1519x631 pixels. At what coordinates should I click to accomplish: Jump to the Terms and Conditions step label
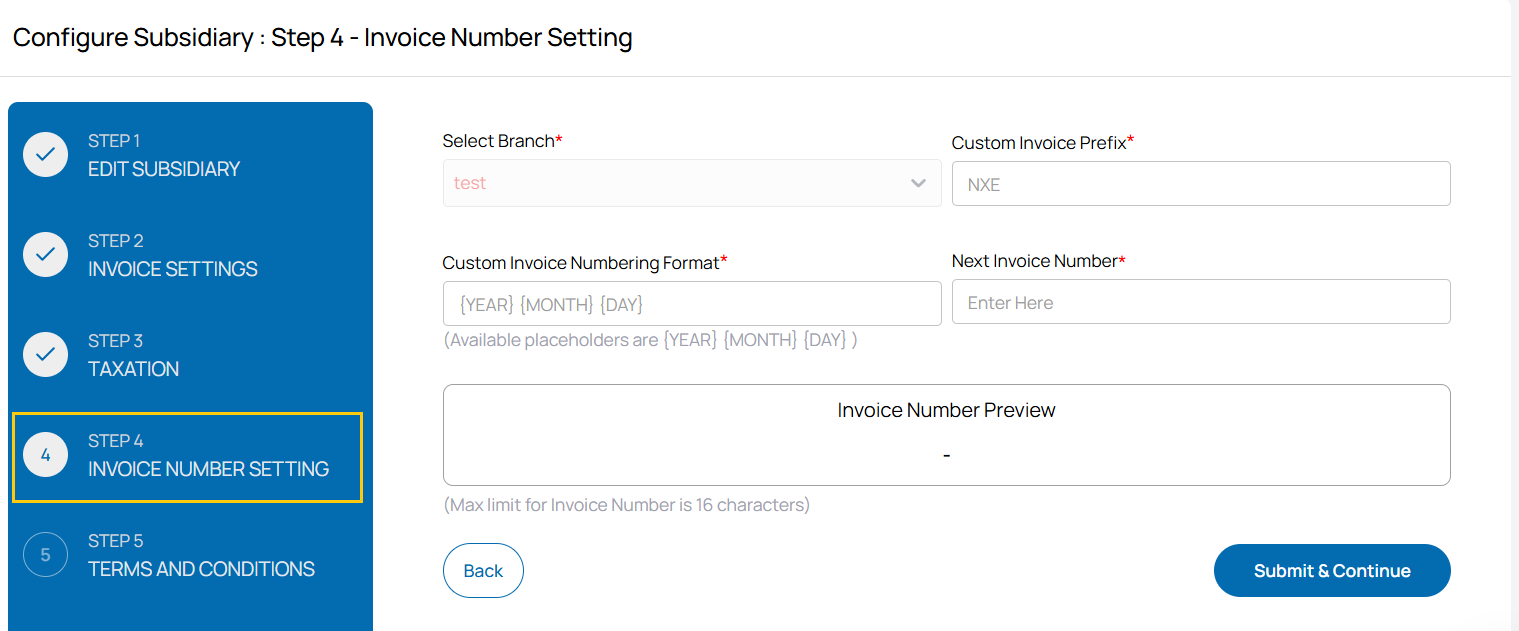pos(201,569)
